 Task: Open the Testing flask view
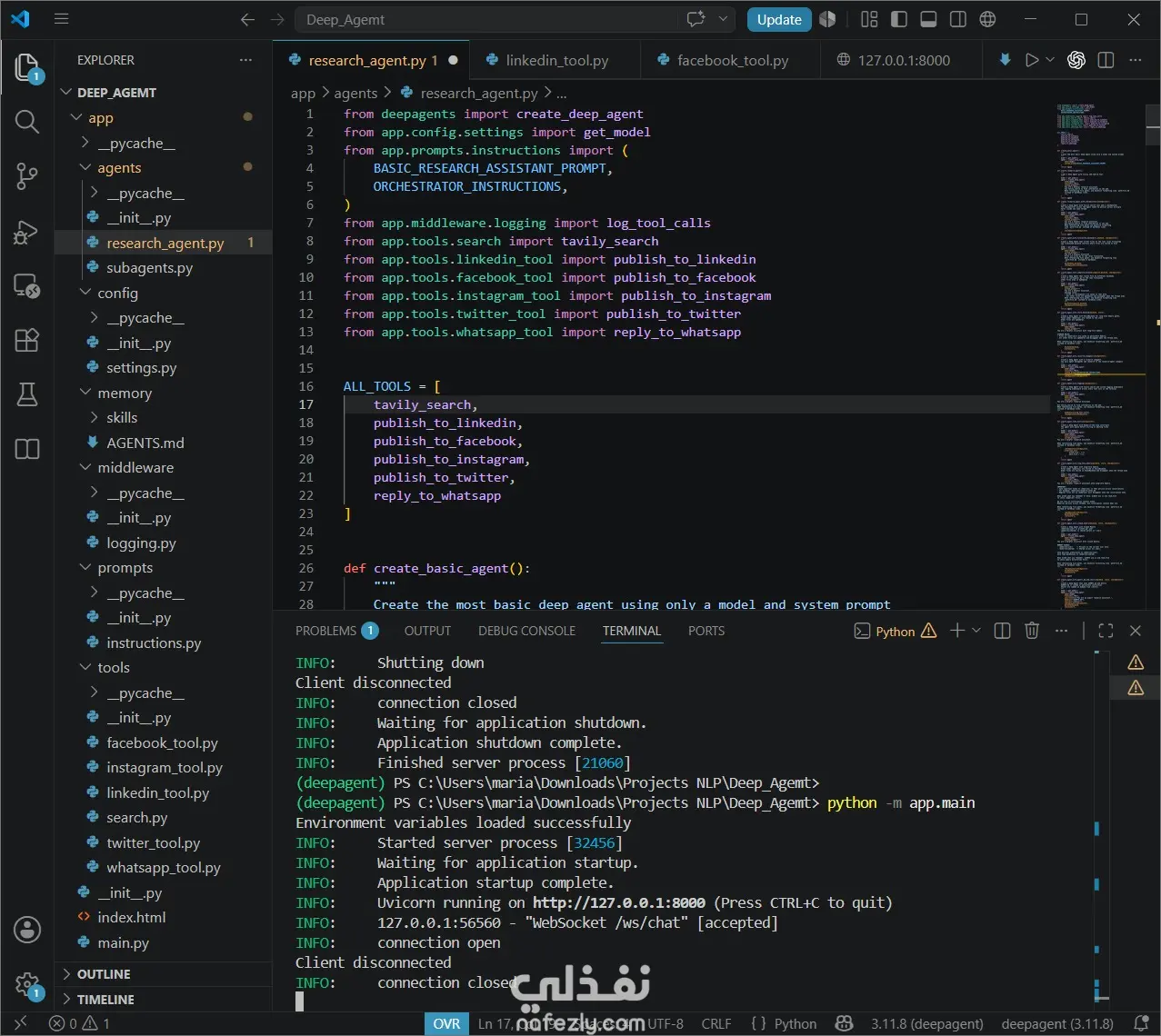[x=27, y=394]
